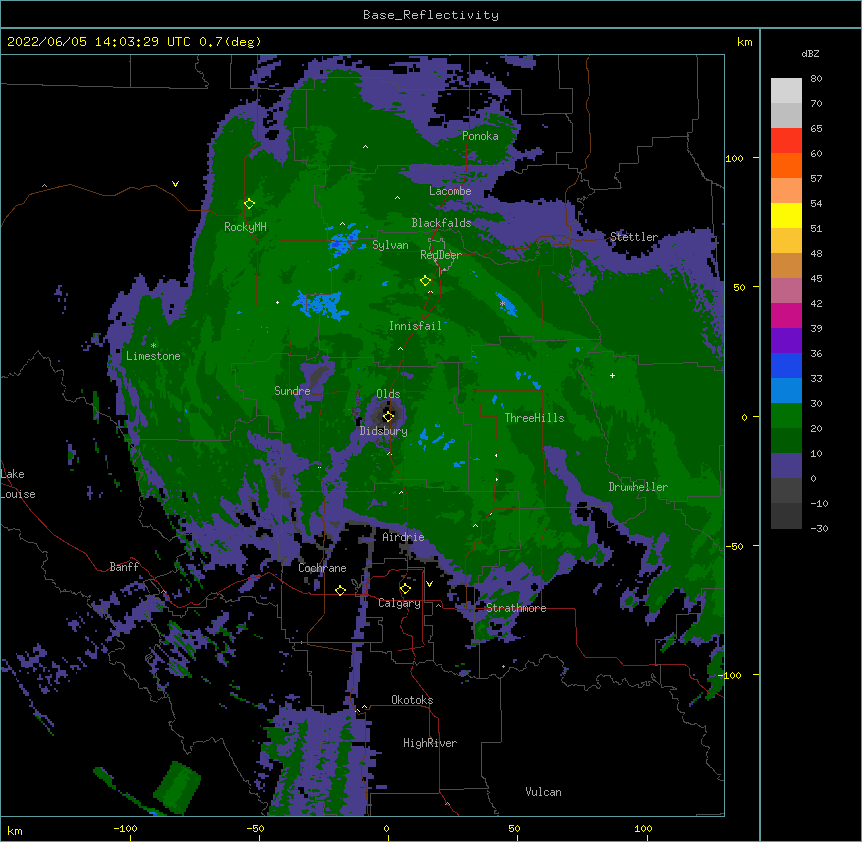Select the bright green 30 dBZ legend swatch
862x842 pixels.
point(786,416)
